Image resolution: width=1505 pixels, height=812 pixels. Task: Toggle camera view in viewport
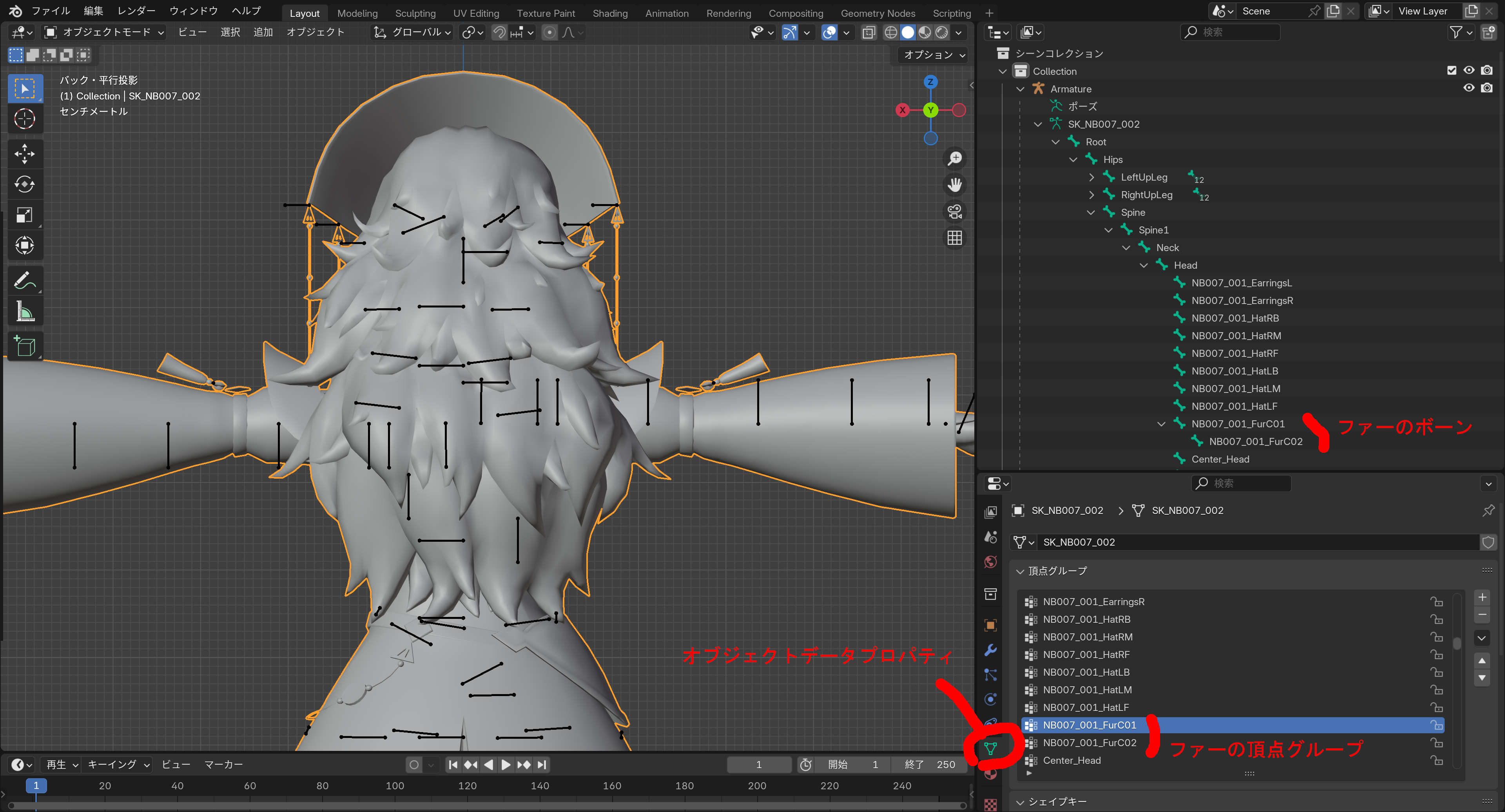[955, 211]
